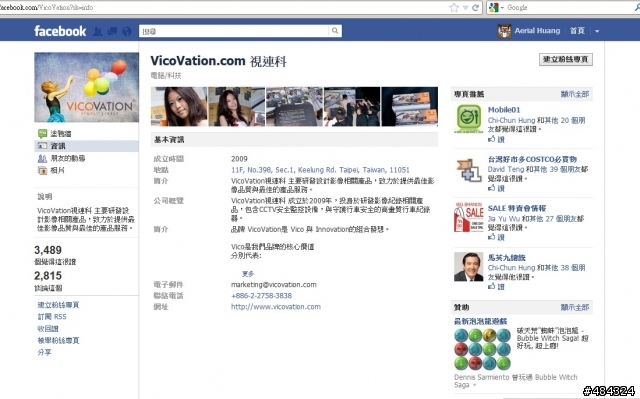Screen dimensions: 640x399
Task: Click the SALE page icon
Action: [x=469, y=217]
